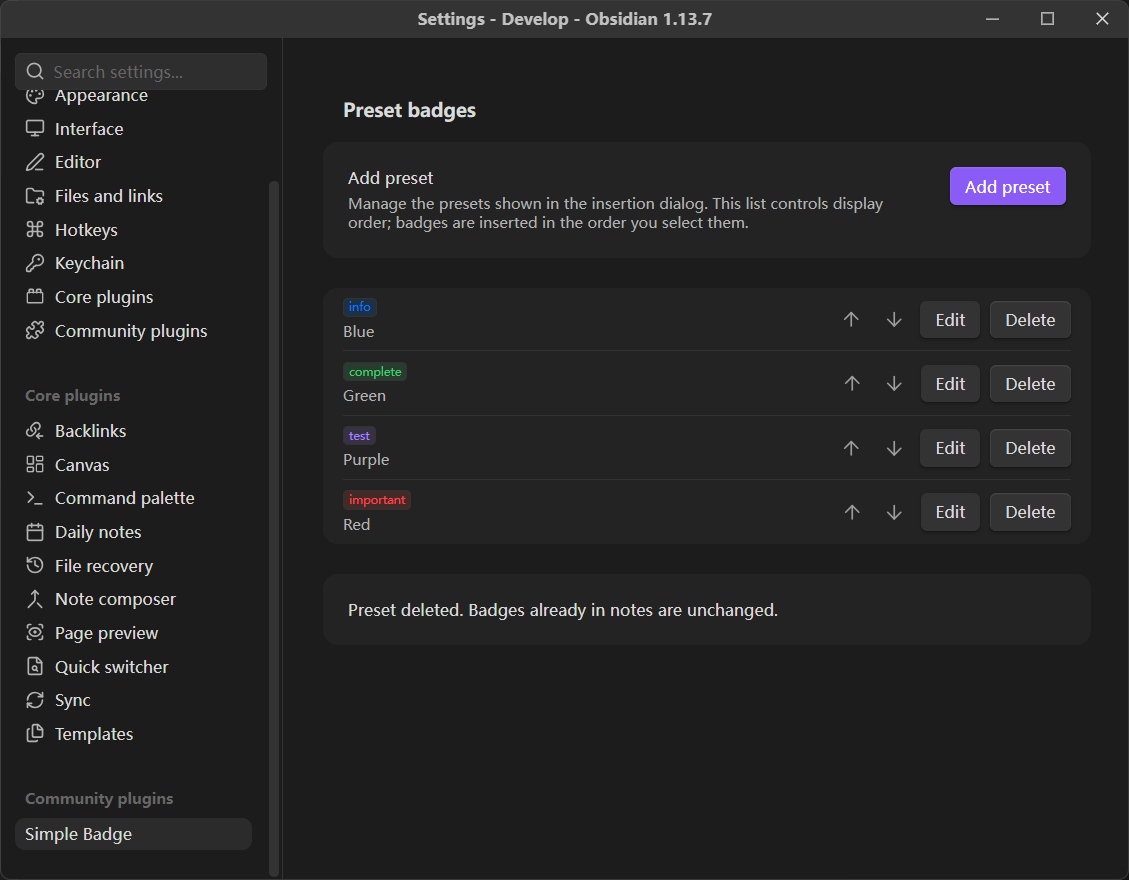
Task: Open Community plugins settings tab
Action: pos(133,331)
